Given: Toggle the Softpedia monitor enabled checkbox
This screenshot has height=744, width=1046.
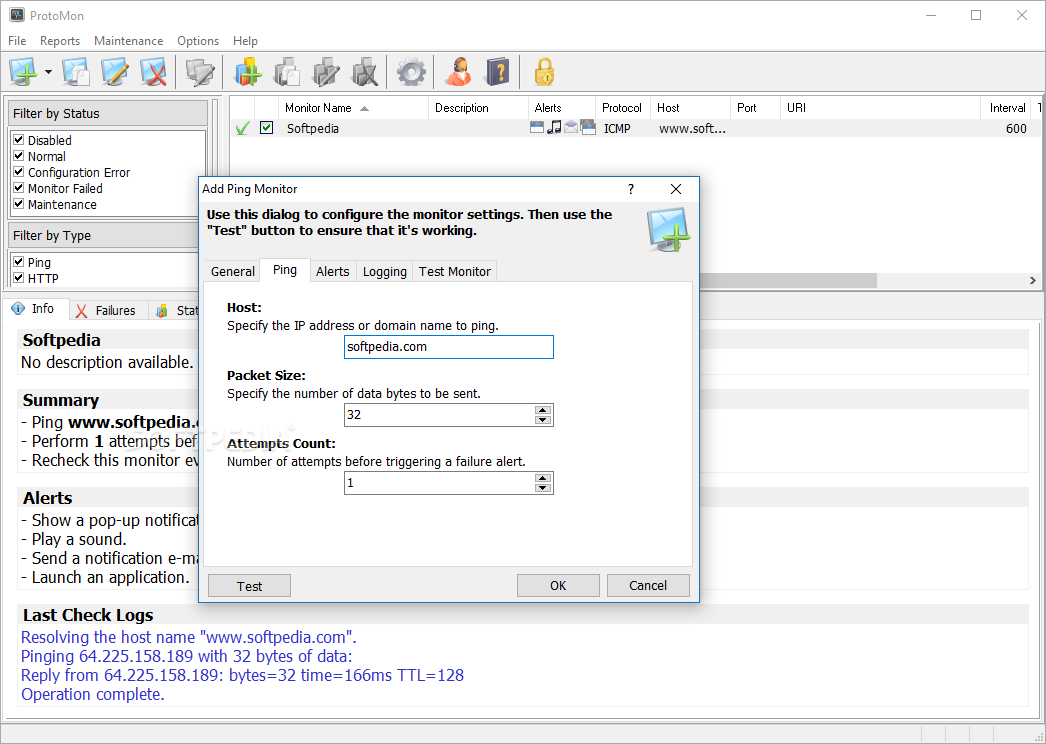Looking at the screenshot, I should [266, 127].
